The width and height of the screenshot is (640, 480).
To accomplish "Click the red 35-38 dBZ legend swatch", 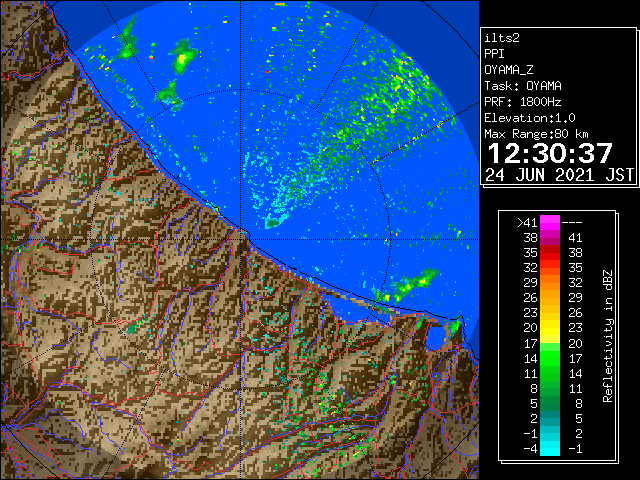I will point(550,253).
